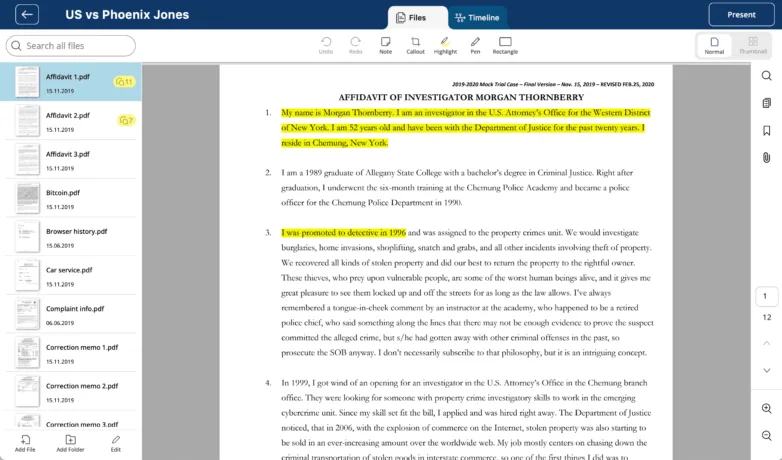Switch to Normal view mode
782x460 pixels.
pos(714,45)
